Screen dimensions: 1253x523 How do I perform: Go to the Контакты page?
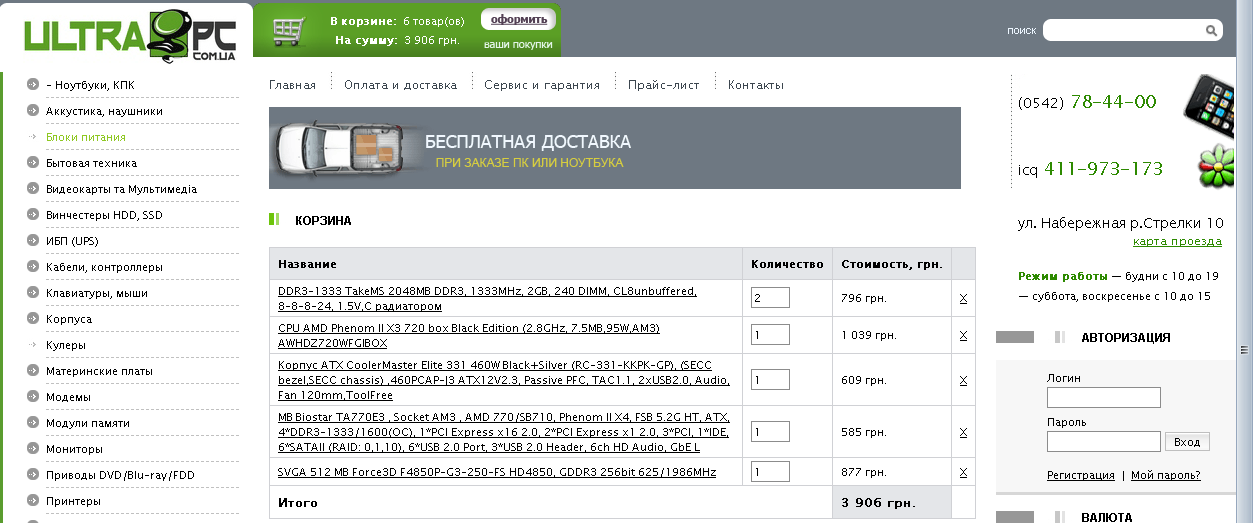(x=755, y=85)
